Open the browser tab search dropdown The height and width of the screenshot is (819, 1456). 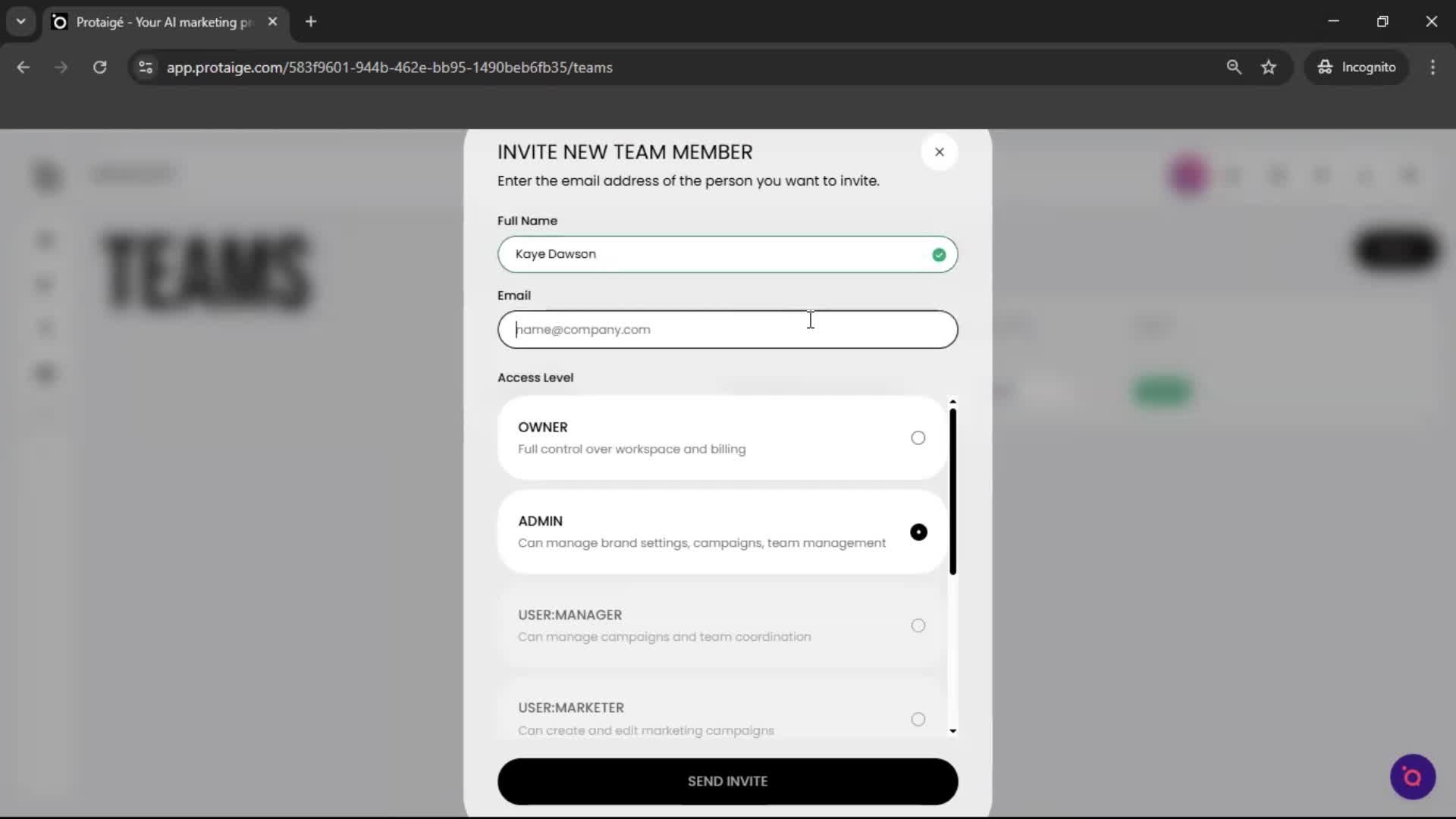(x=20, y=21)
